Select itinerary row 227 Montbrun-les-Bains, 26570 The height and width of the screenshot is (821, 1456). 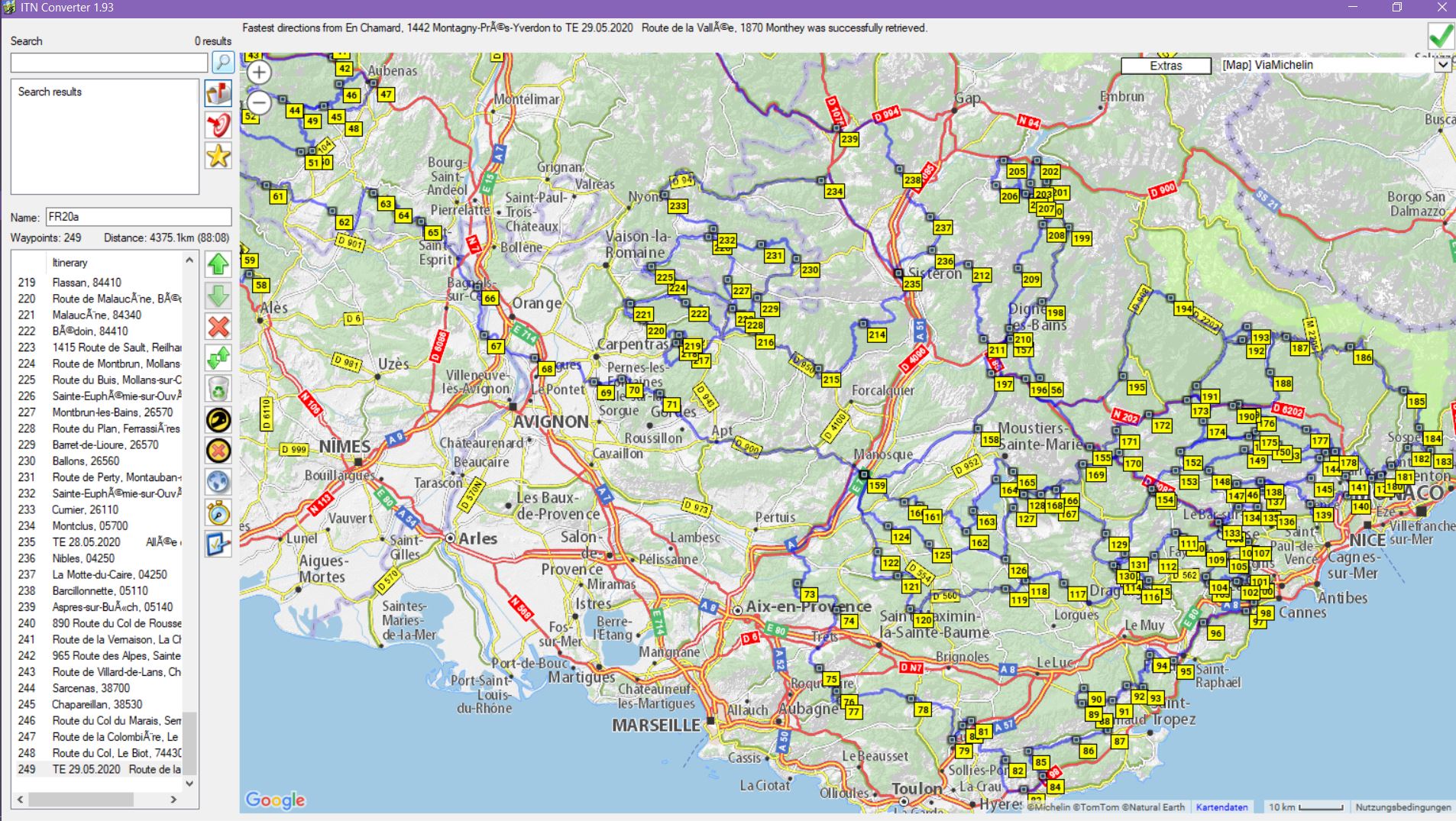98,412
